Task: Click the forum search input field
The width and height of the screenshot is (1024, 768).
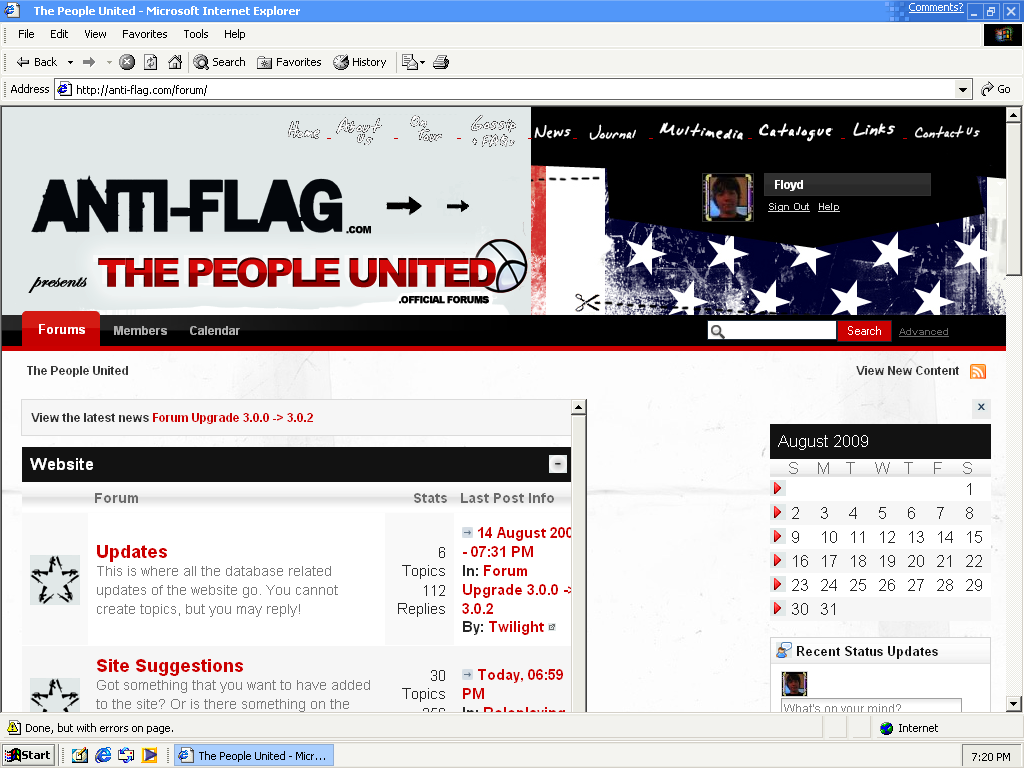Action: [780, 331]
